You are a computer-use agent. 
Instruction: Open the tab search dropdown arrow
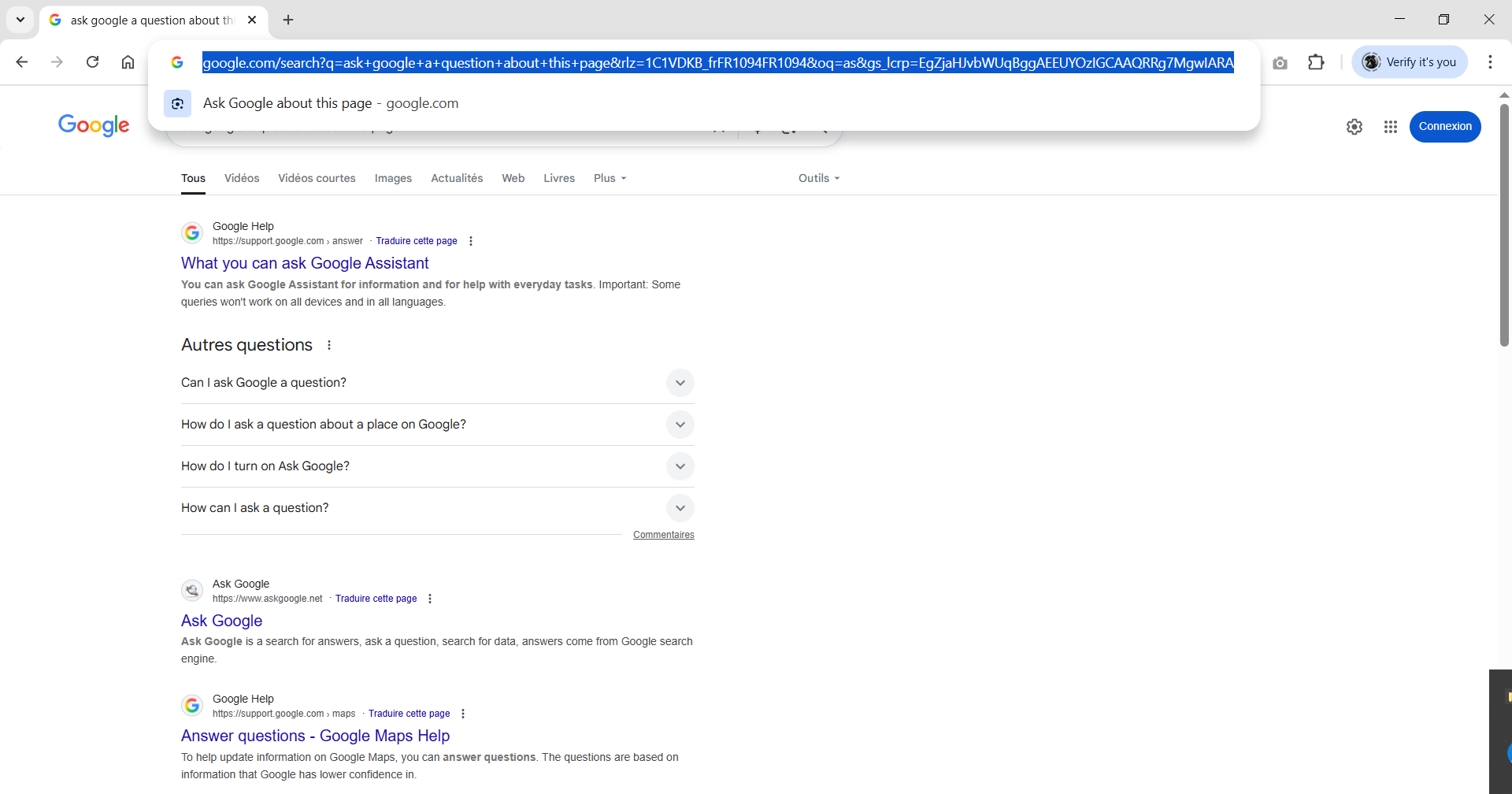pyautogui.click(x=20, y=20)
